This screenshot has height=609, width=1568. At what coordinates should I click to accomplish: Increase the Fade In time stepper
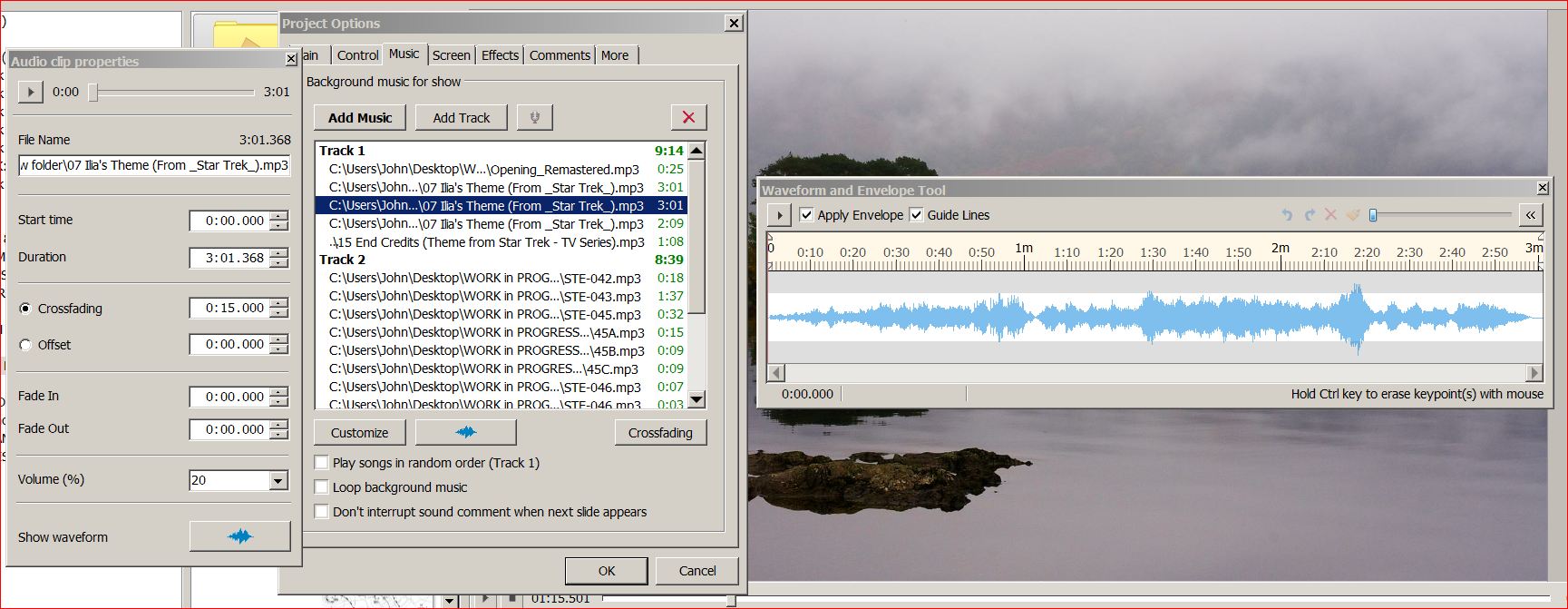[x=279, y=392]
